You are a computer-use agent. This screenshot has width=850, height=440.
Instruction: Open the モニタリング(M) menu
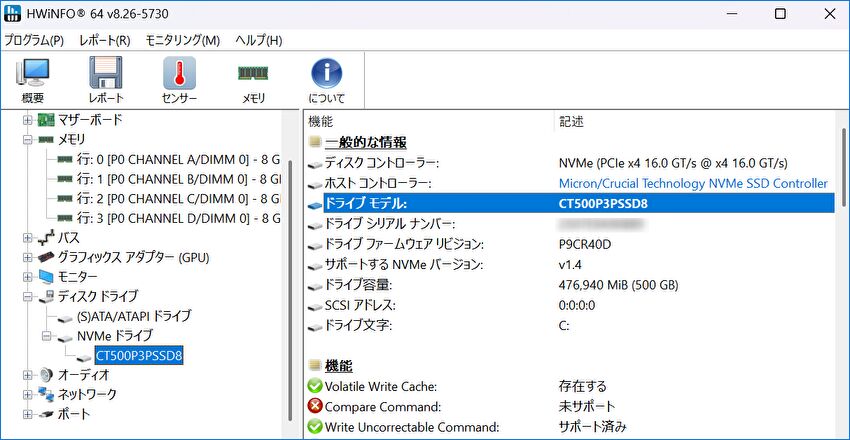[x=183, y=40]
